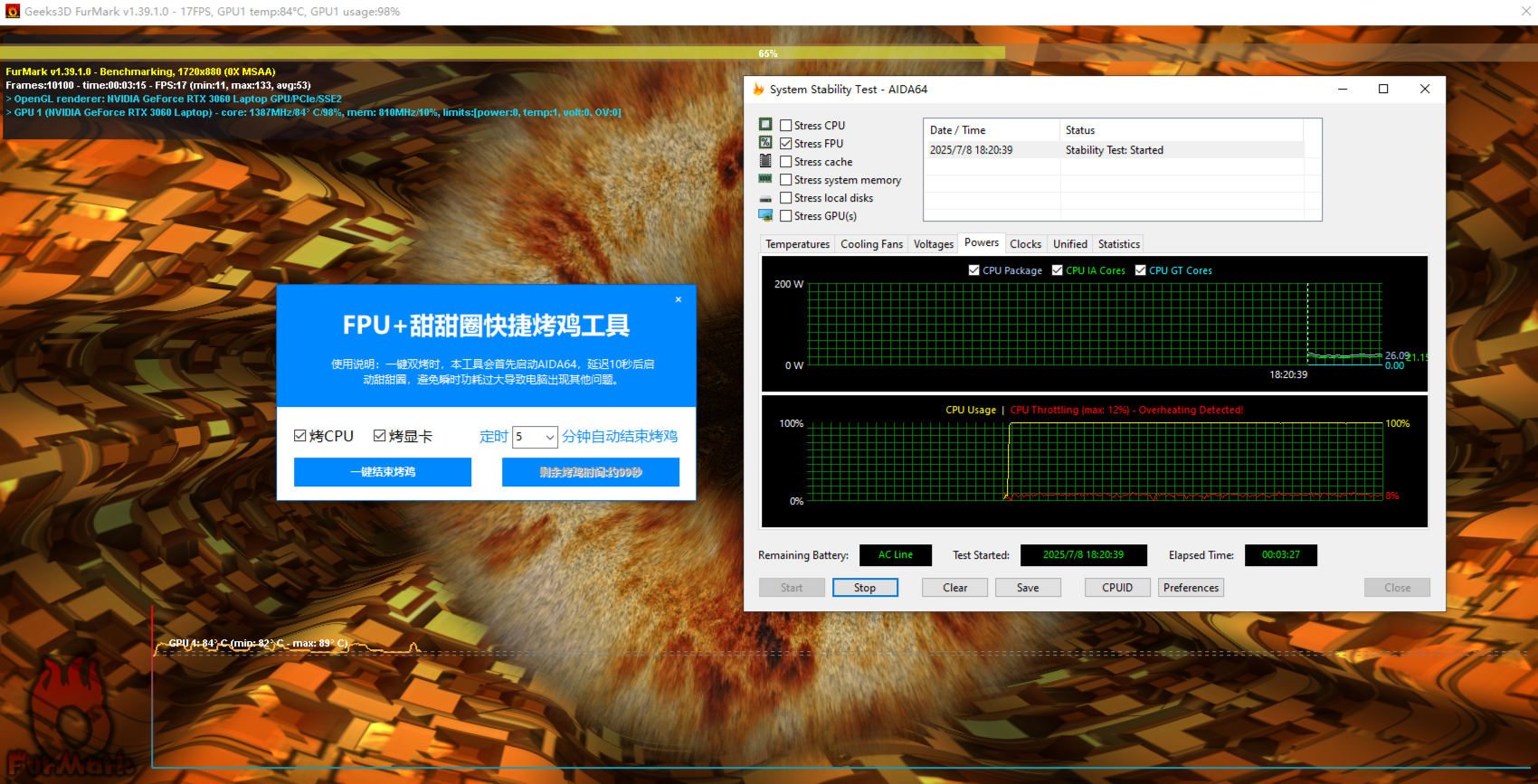The image size is (1538, 784).
Task: Close the FPU+甜甜圈 tool dialog
Action: pyautogui.click(x=679, y=299)
